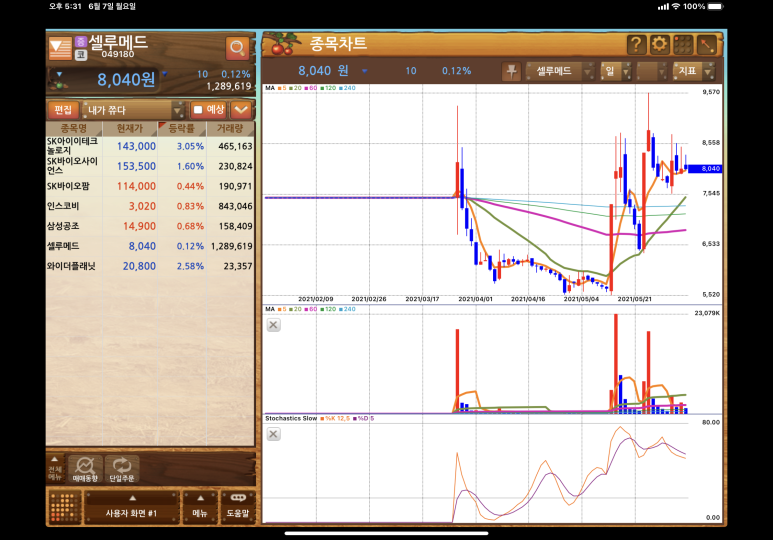Click the Wi-Fi icon in status bar

coord(675,6)
